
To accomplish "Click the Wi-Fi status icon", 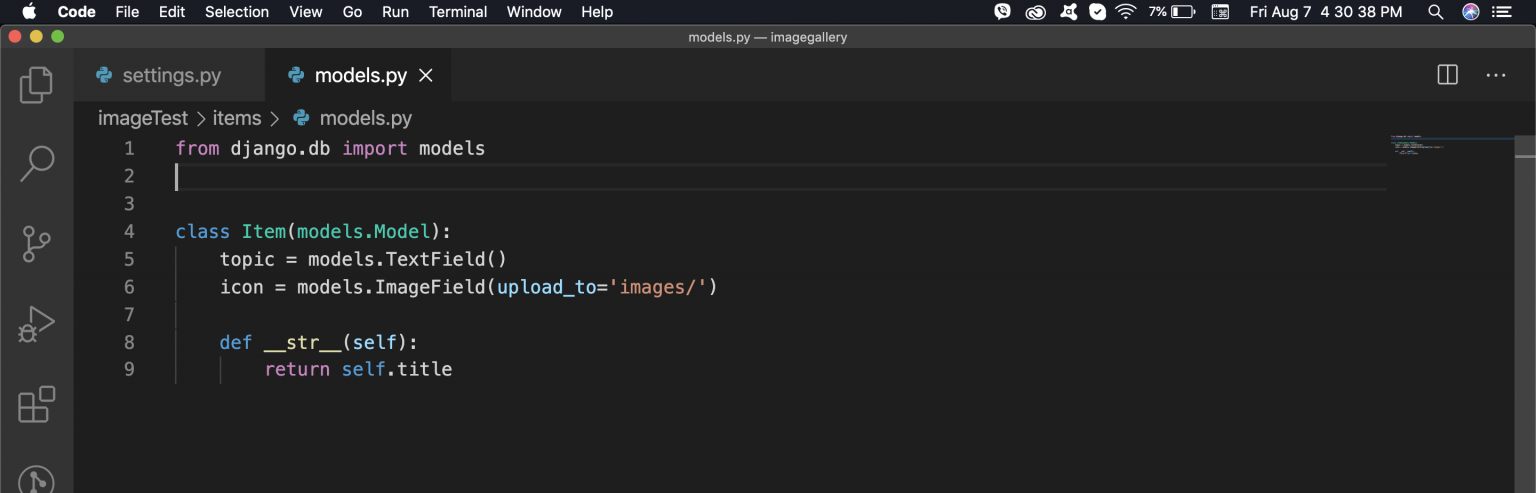I will tap(1127, 12).
